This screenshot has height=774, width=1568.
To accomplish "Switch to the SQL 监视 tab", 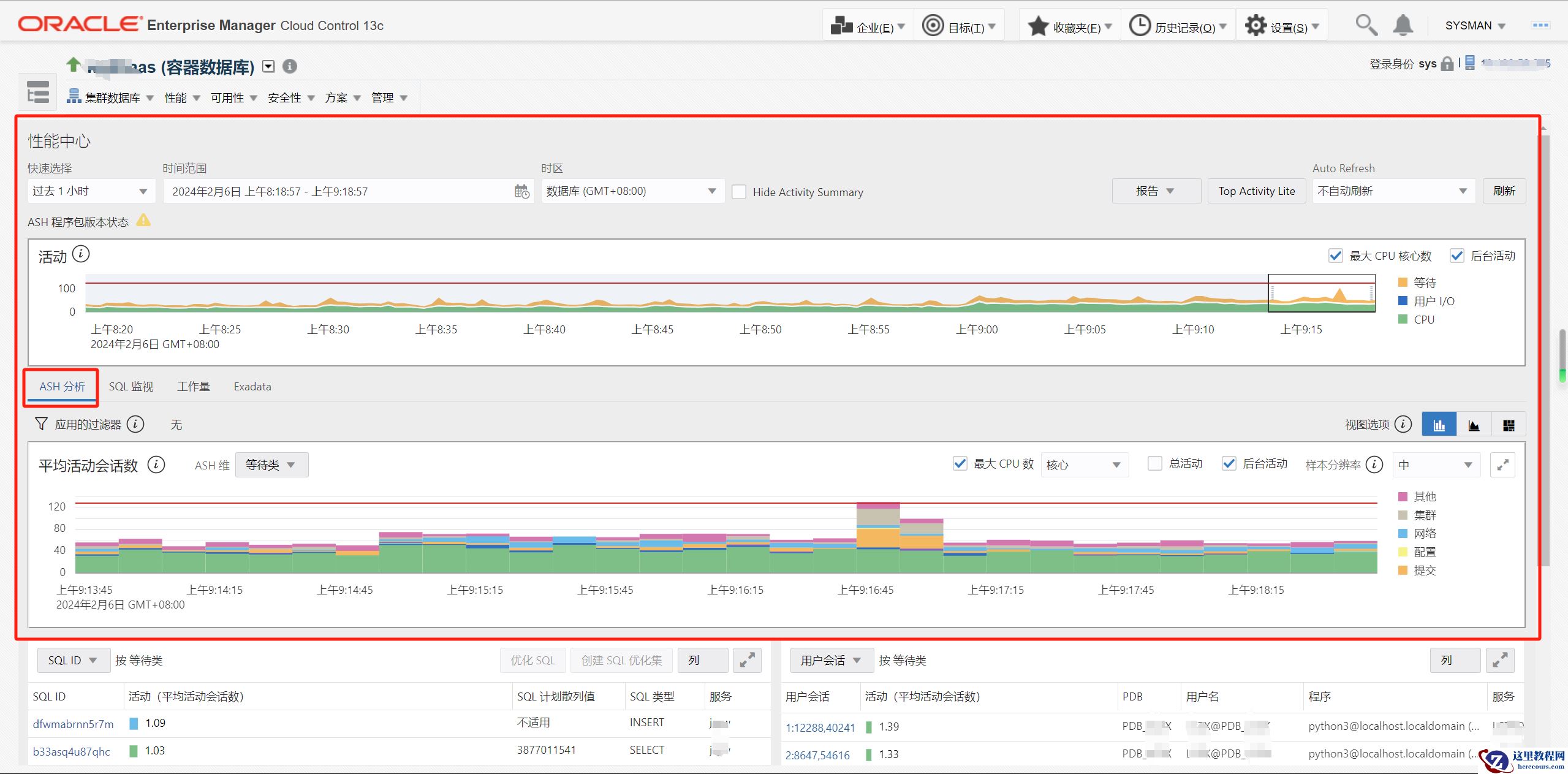I will point(131,387).
